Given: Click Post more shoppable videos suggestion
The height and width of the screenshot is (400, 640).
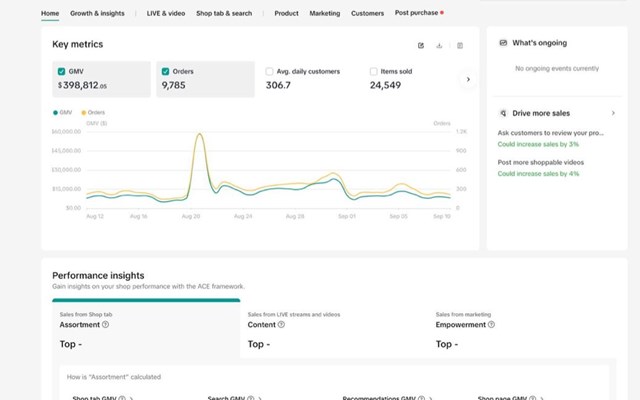Looking at the screenshot, I should (540, 162).
